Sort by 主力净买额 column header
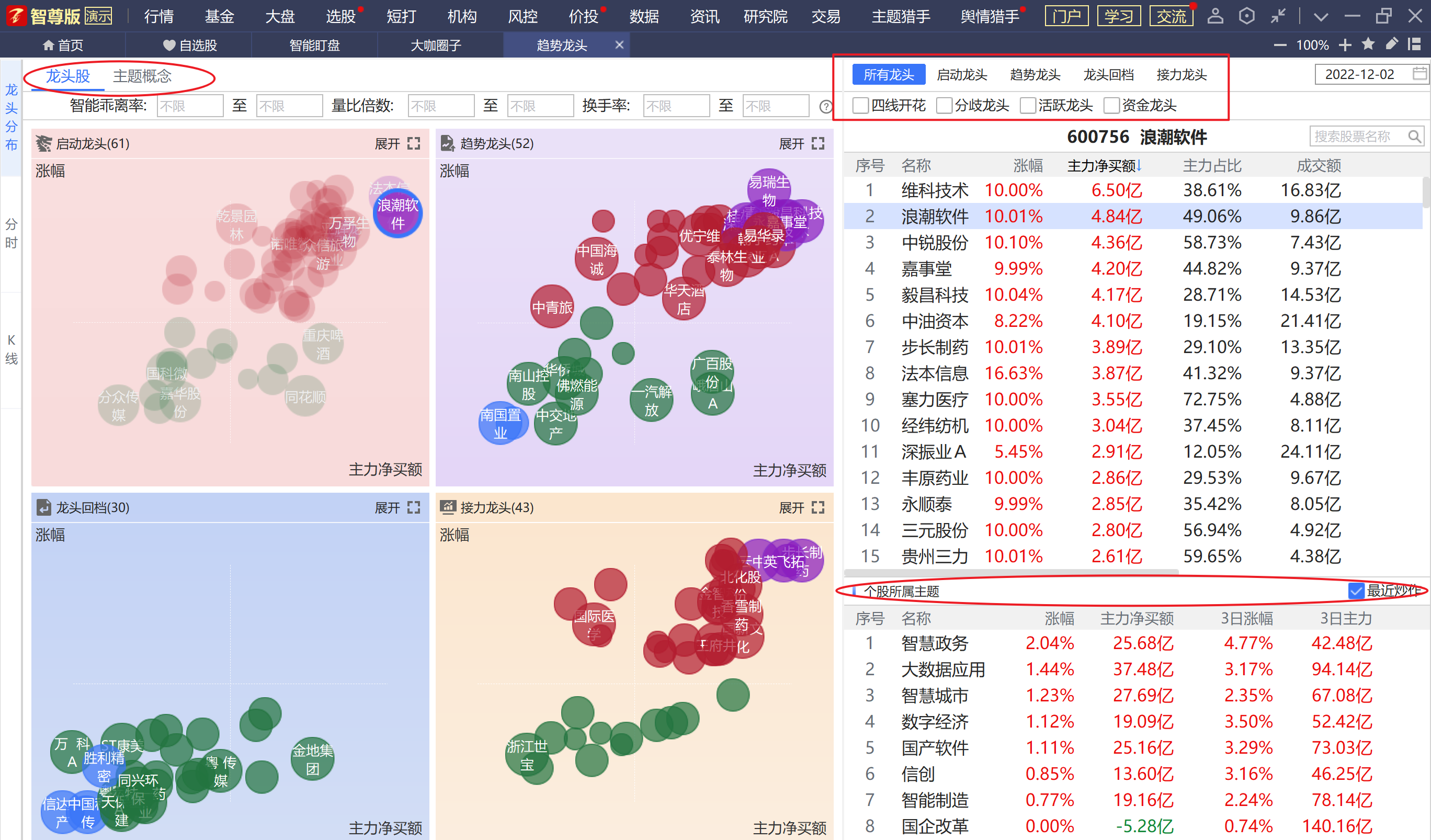The image size is (1431, 840). (1104, 165)
